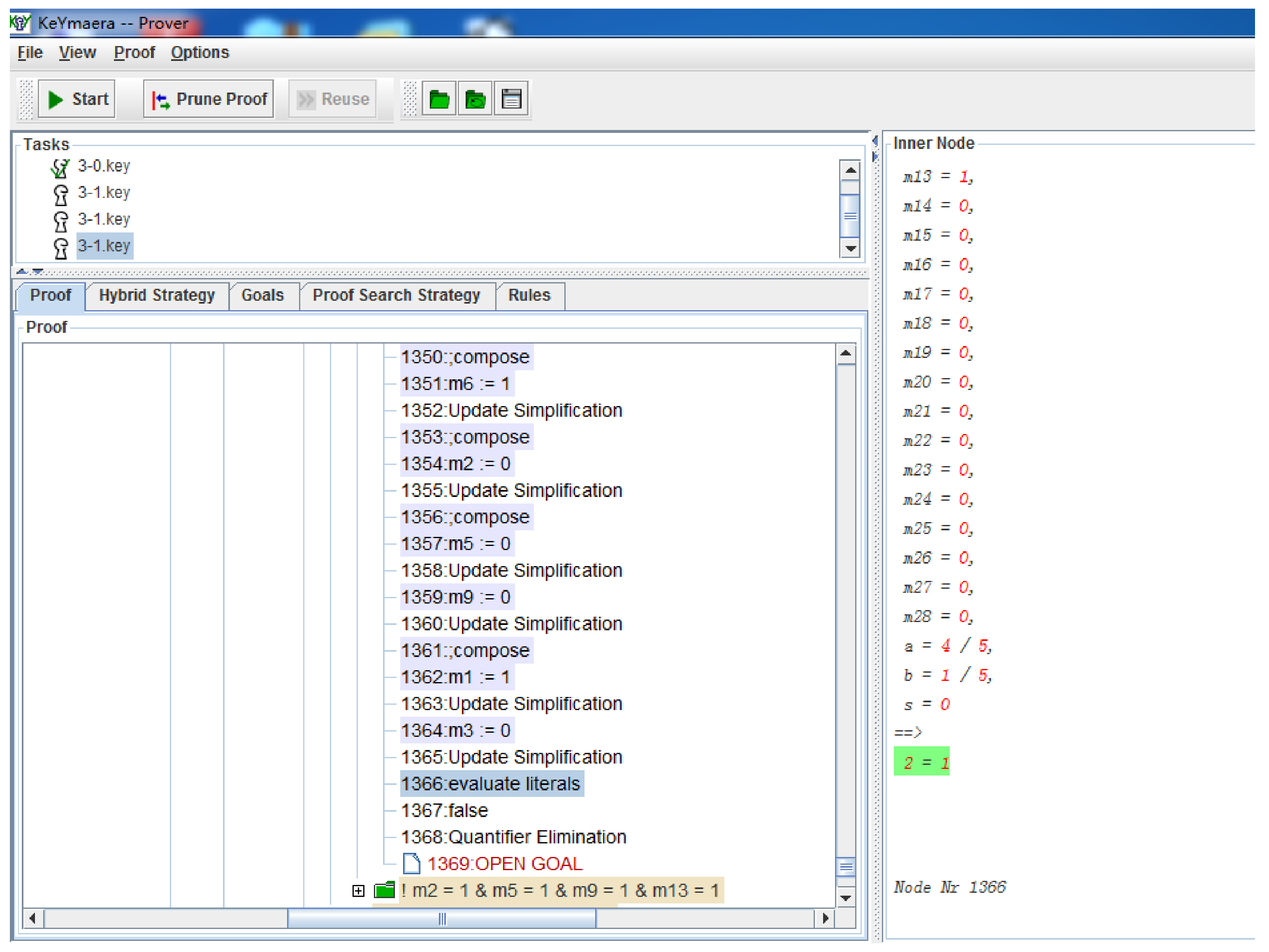1269x952 pixels.
Task: Click the Prune Proof toolbar button
Action: pos(208,99)
